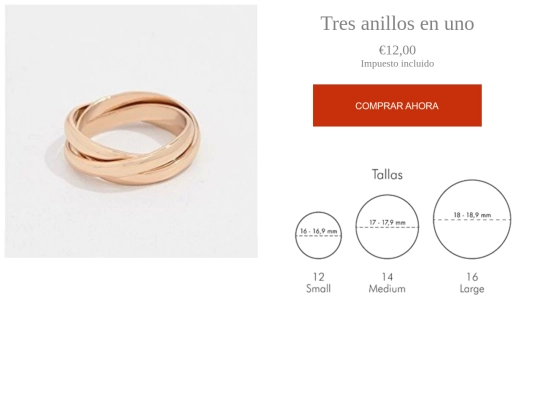The height and width of the screenshot is (405, 540).
Task: Click the euro symbol in the price
Action: pyautogui.click(x=382, y=50)
